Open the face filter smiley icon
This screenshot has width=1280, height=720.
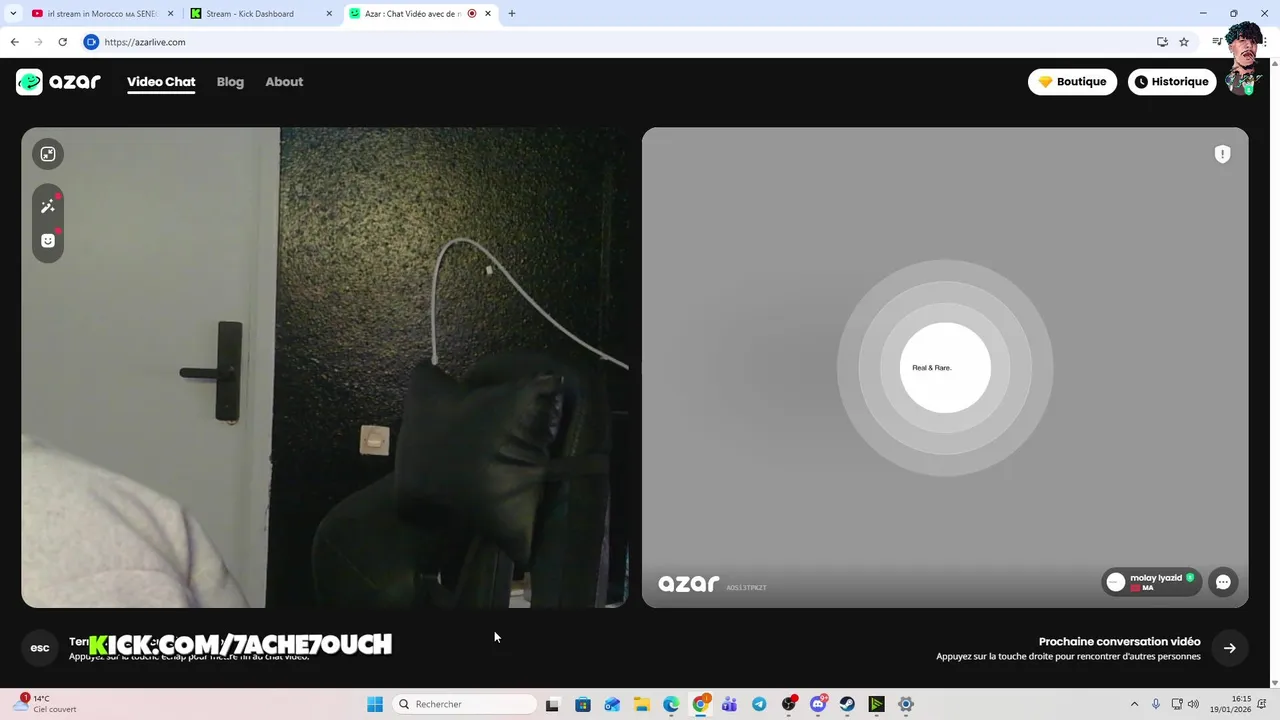pos(47,241)
